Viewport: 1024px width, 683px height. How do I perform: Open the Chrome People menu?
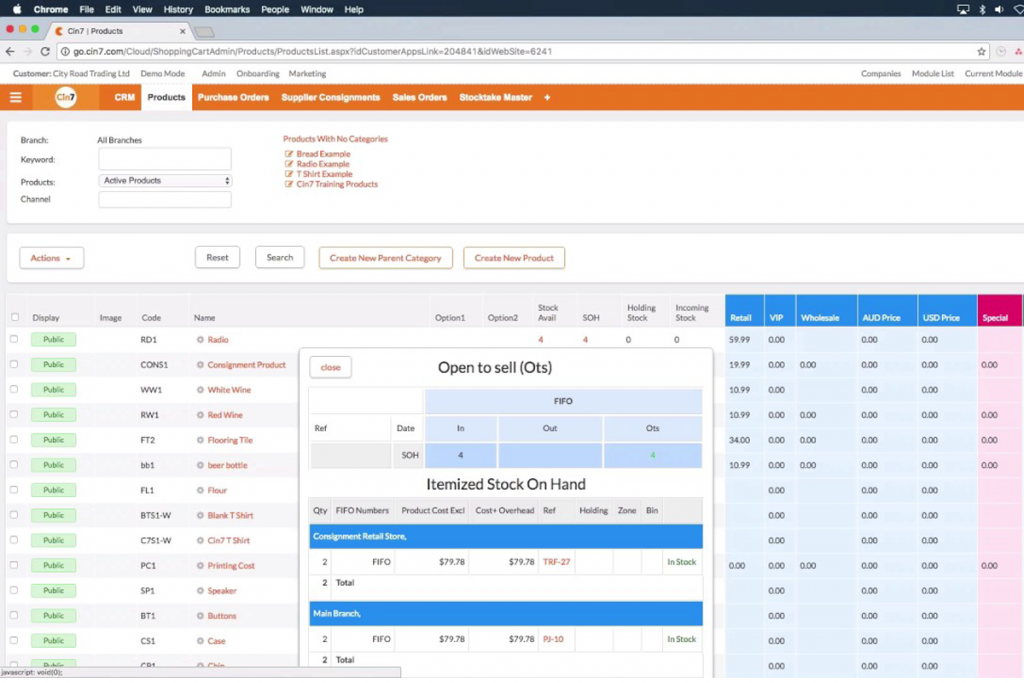click(274, 9)
